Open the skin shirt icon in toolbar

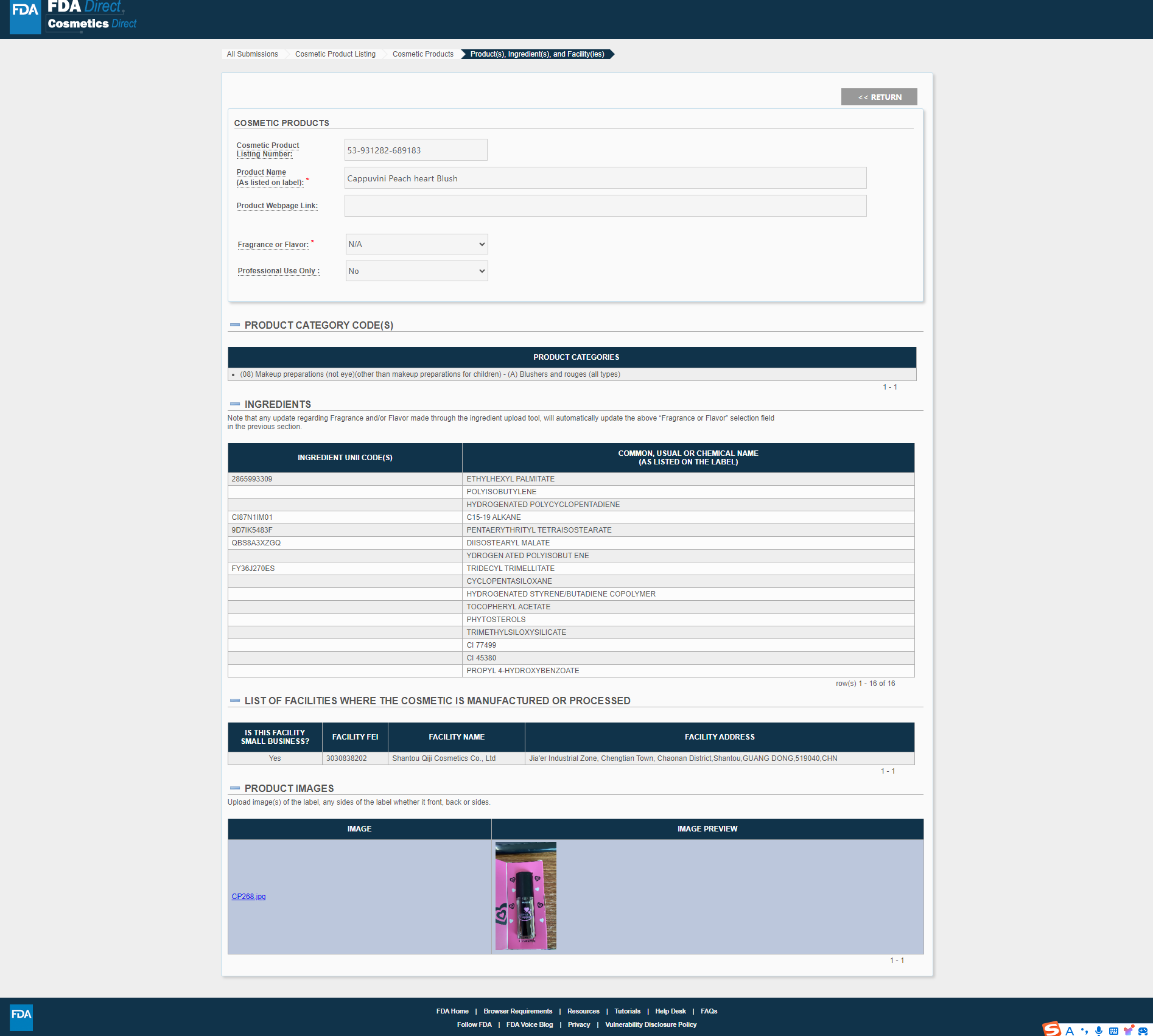click(x=1128, y=1031)
